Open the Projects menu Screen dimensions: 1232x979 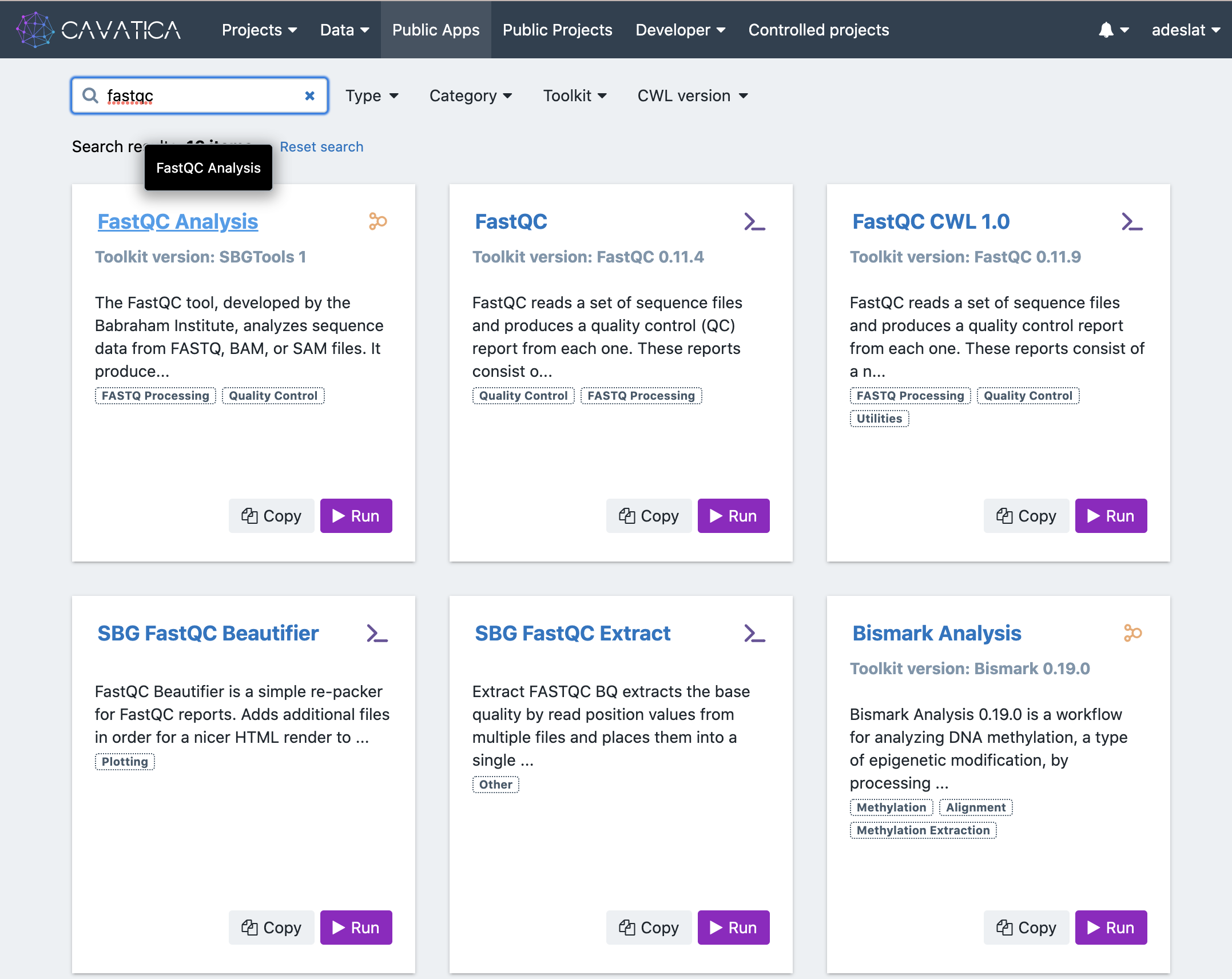coord(259,30)
